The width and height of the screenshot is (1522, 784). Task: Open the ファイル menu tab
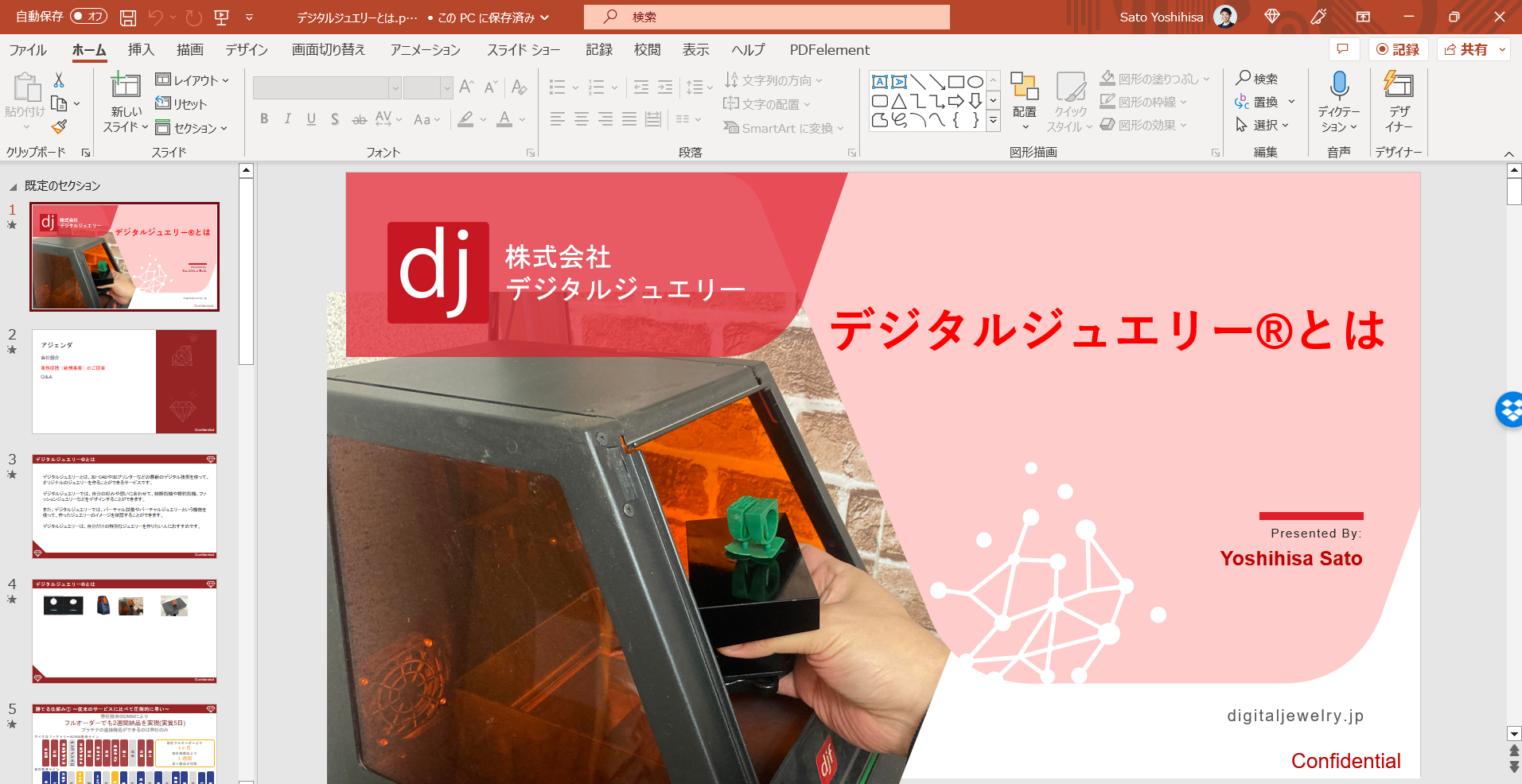pyautogui.click(x=28, y=50)
